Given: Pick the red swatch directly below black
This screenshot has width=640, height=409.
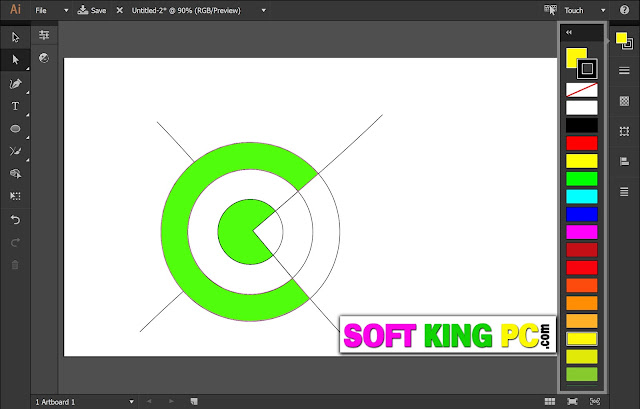Looking at the screenshot, I should pyautogui.click(x=582, y=143).
